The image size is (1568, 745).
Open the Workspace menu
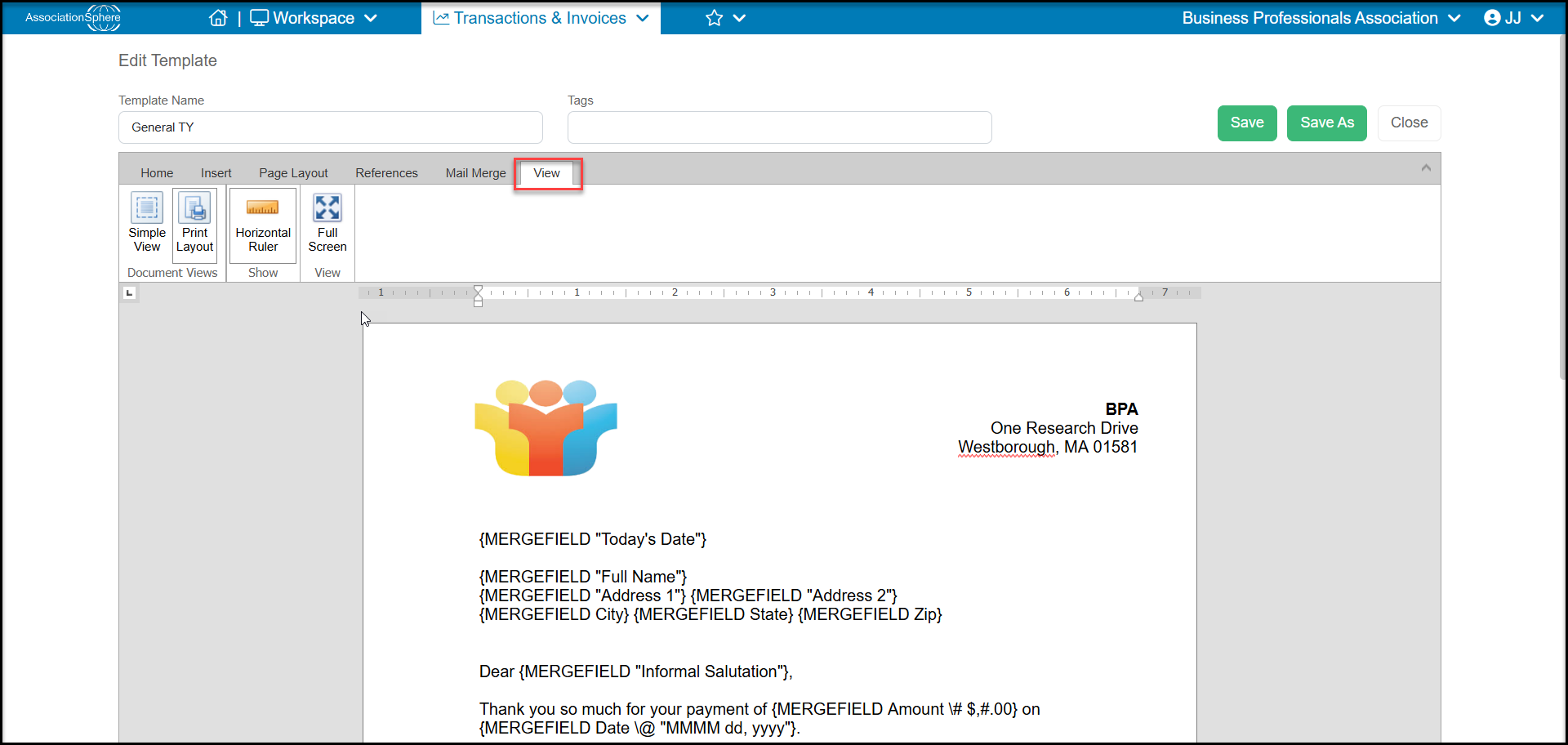(314, 18)
